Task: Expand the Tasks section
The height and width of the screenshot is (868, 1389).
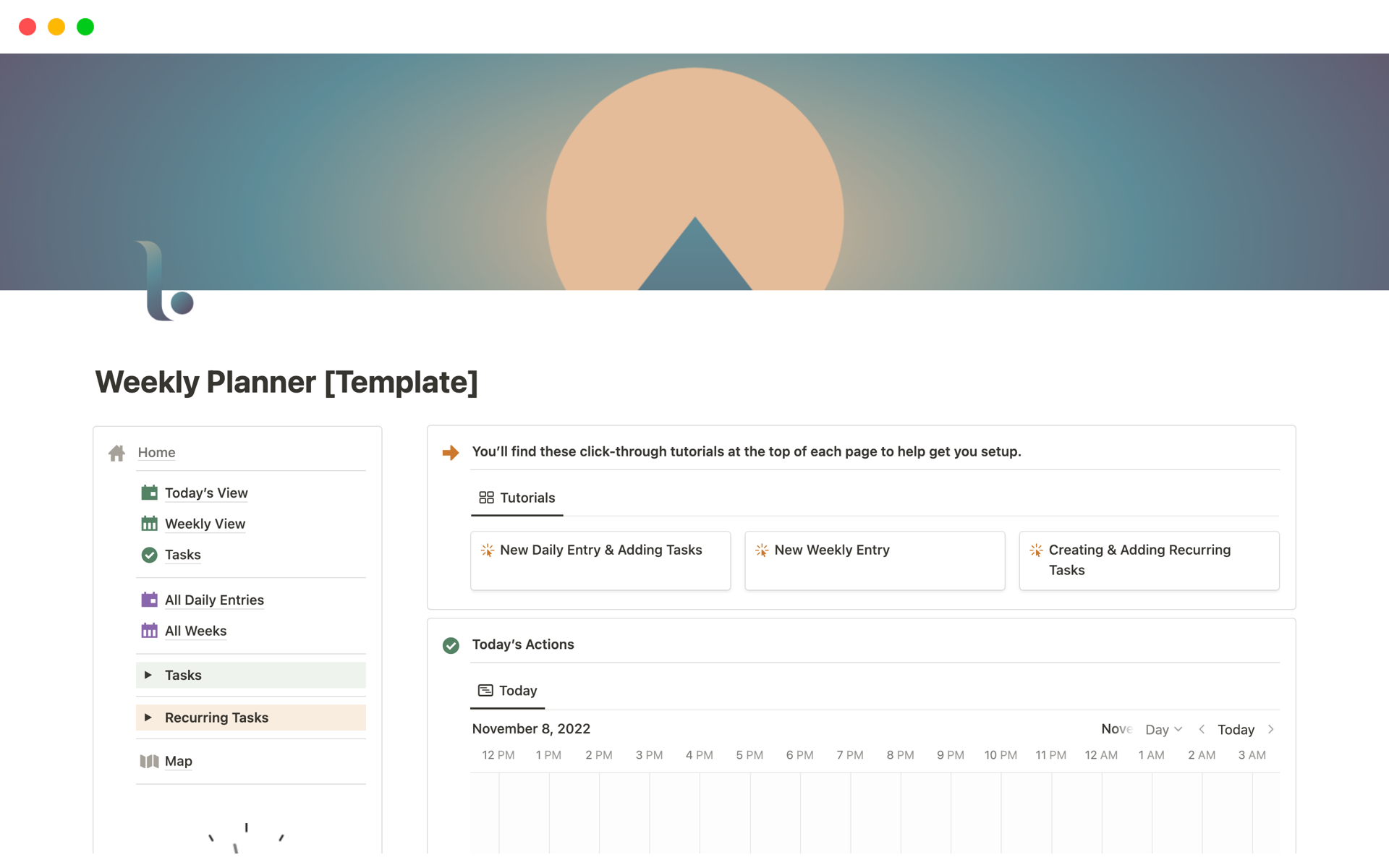Action: tap(149, 675)
